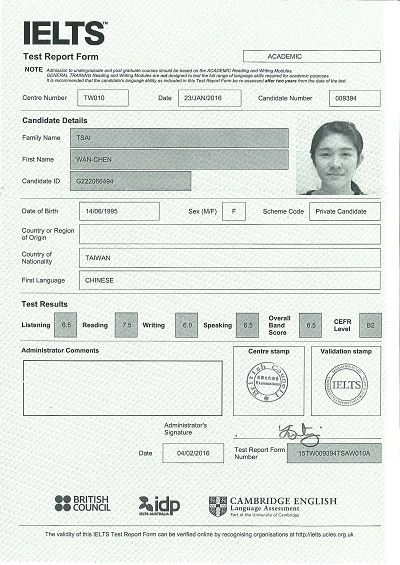Click the Candidate ID field
The height and width of the screenshot is (565, 400).
(130, 181)
